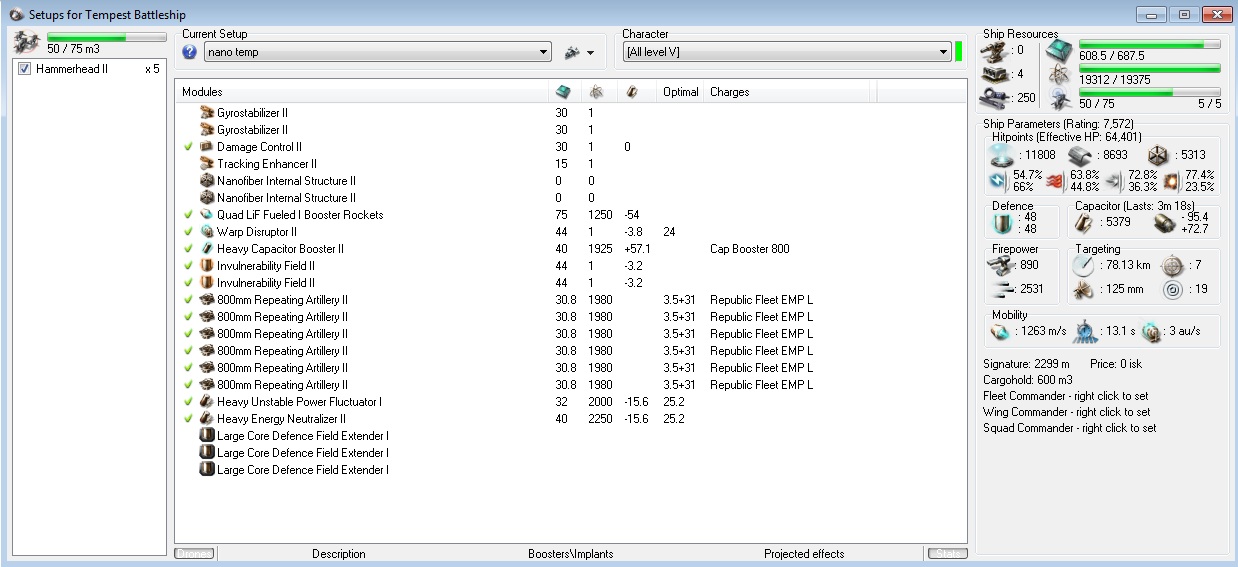Deactivate the Warp Disruptor II module checkmark

188,232
